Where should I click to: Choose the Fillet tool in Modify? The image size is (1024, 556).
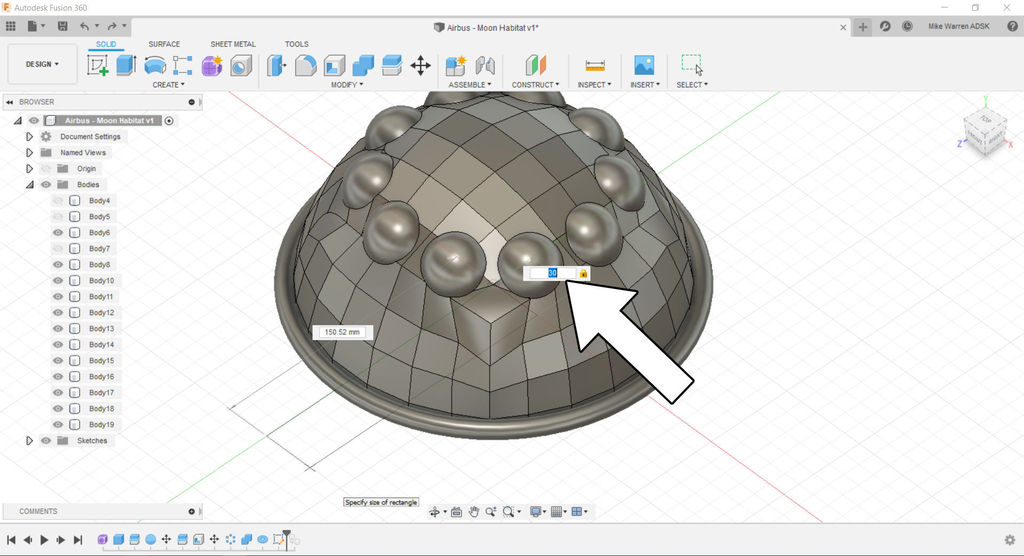coord(306,66)
